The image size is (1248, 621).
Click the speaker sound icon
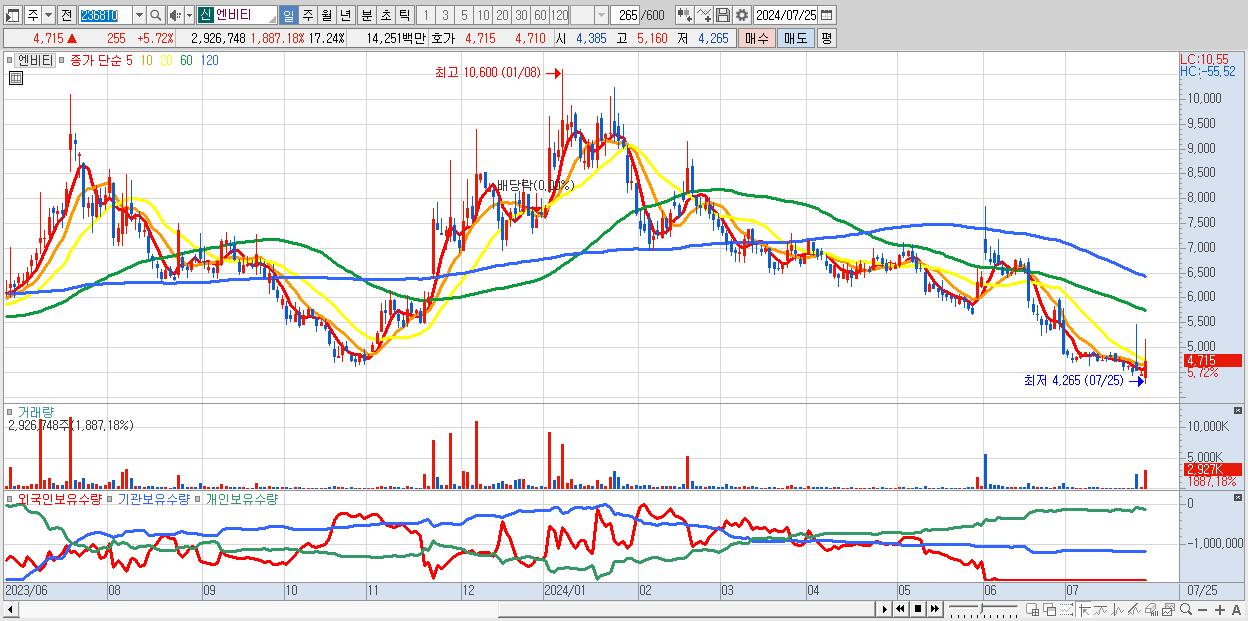(x=175, y=15)
